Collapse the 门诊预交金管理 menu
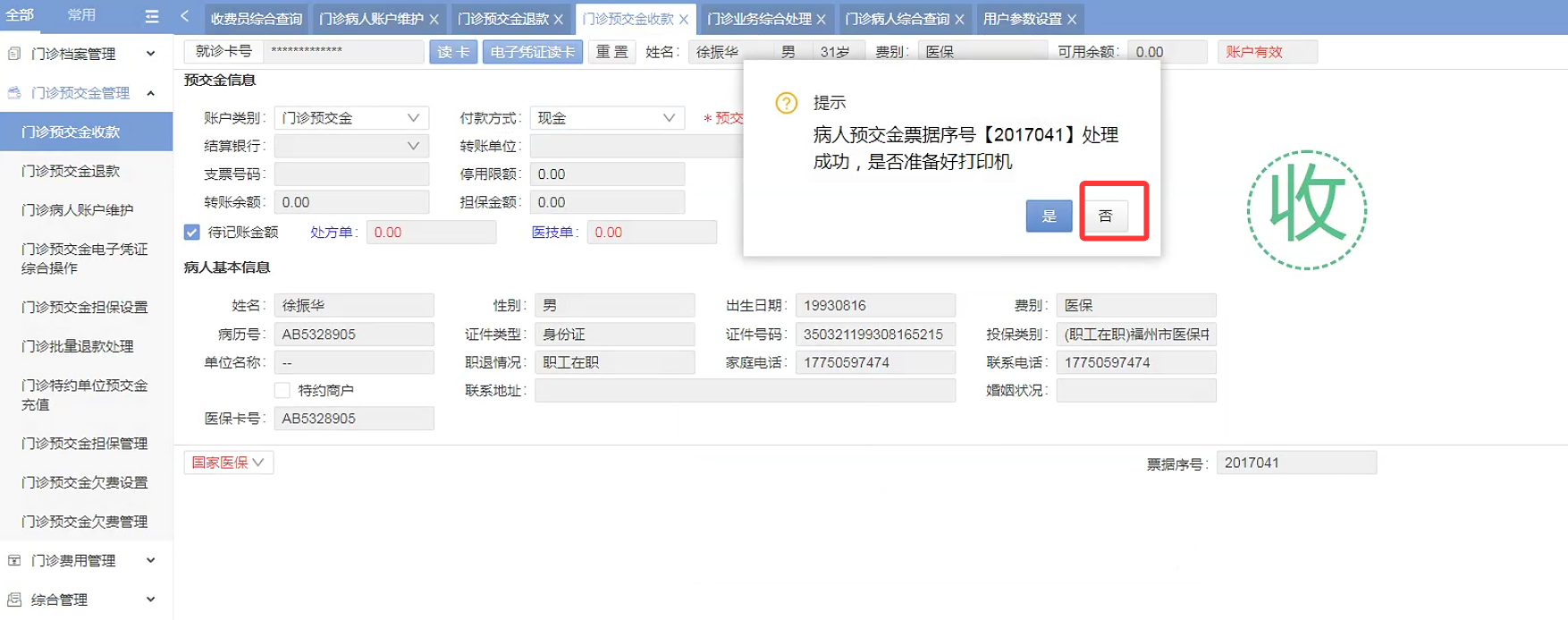The height and width of the screenshot is (620, 1568). pos(151,93)
